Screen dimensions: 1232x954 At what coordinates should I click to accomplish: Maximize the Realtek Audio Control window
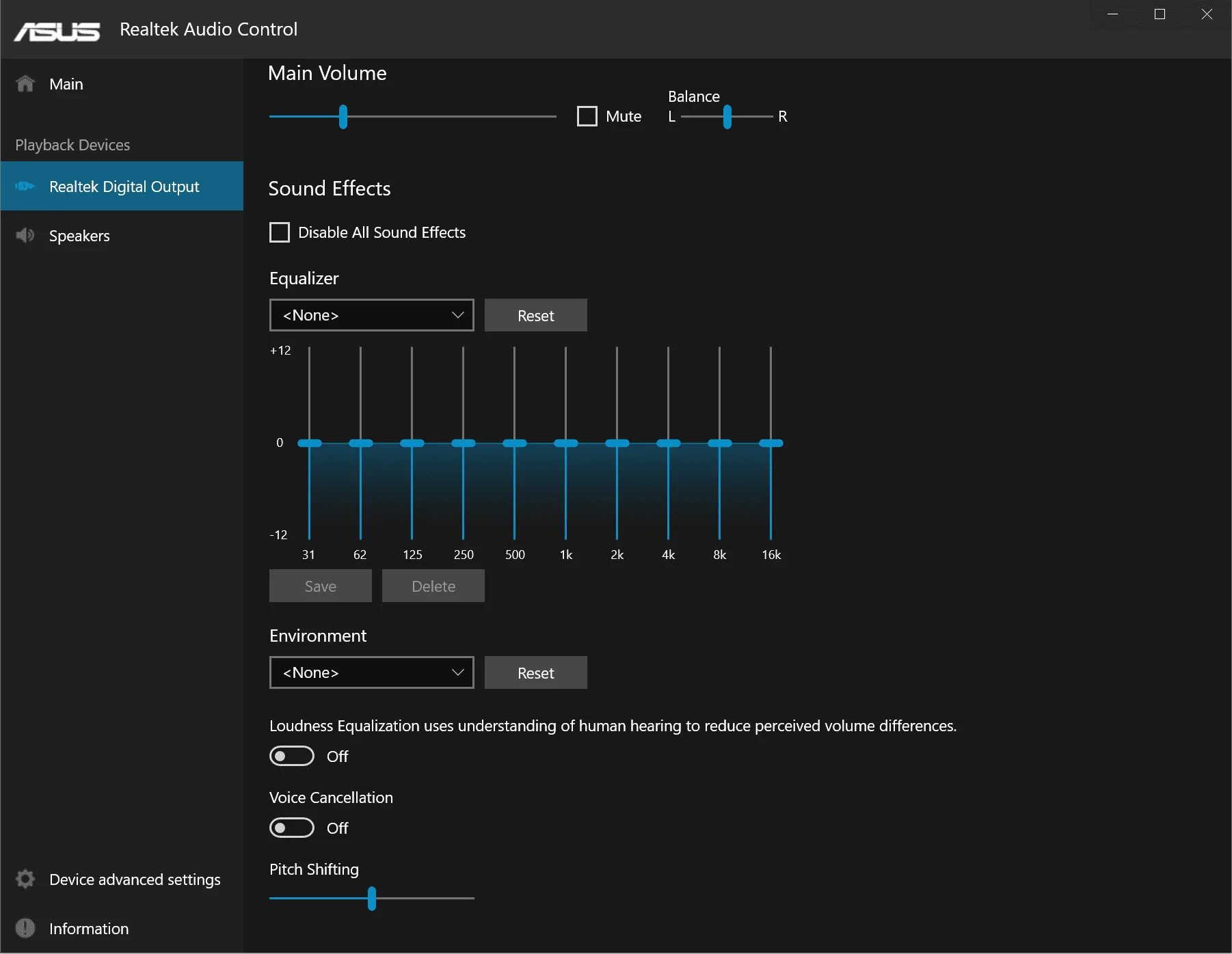1160,14
